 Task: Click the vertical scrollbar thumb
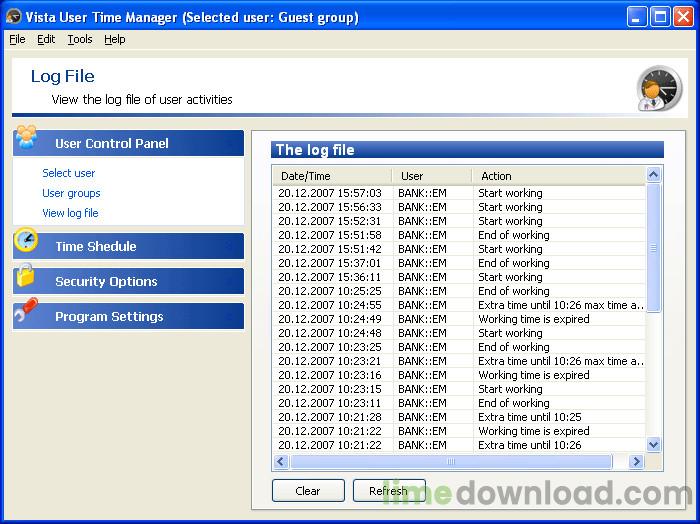654,248
